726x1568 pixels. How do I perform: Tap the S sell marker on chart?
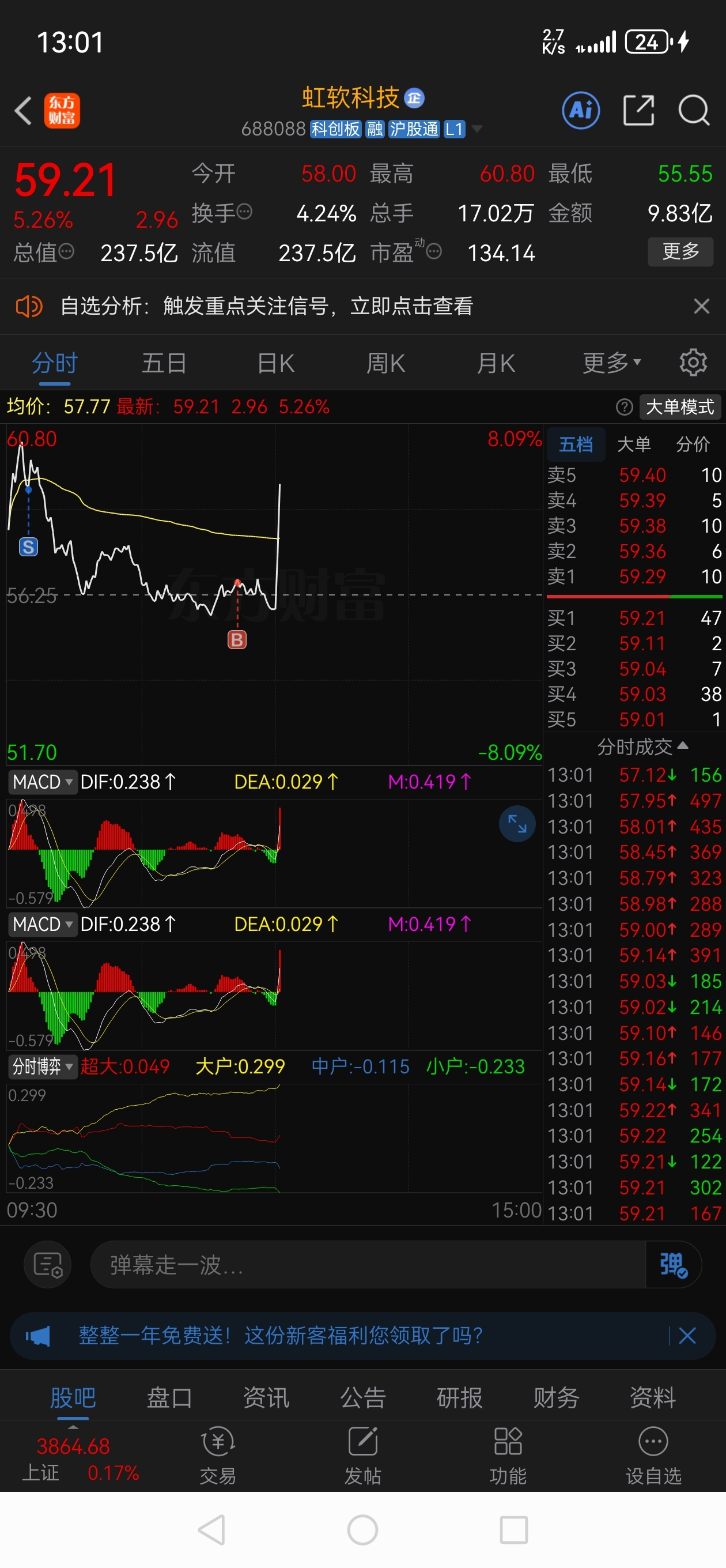(x=29, y=546)
